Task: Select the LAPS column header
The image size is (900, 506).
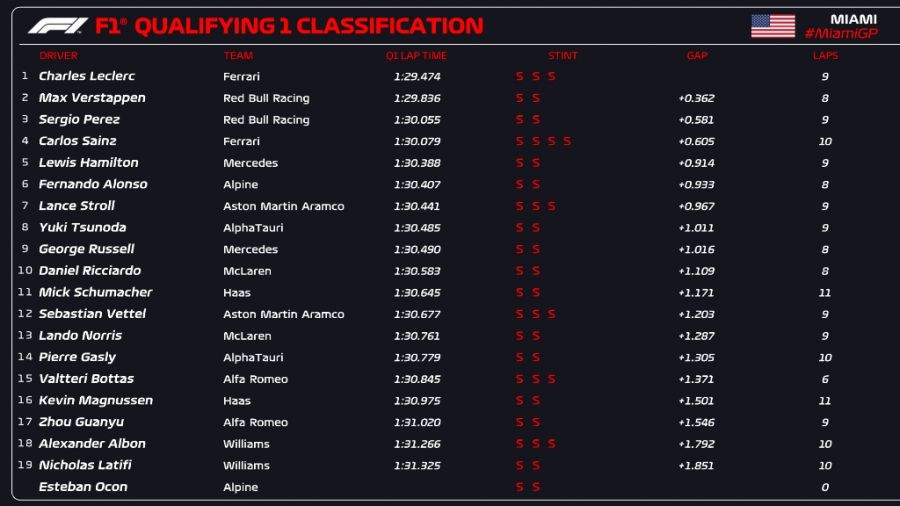Action: click(825, 56)
